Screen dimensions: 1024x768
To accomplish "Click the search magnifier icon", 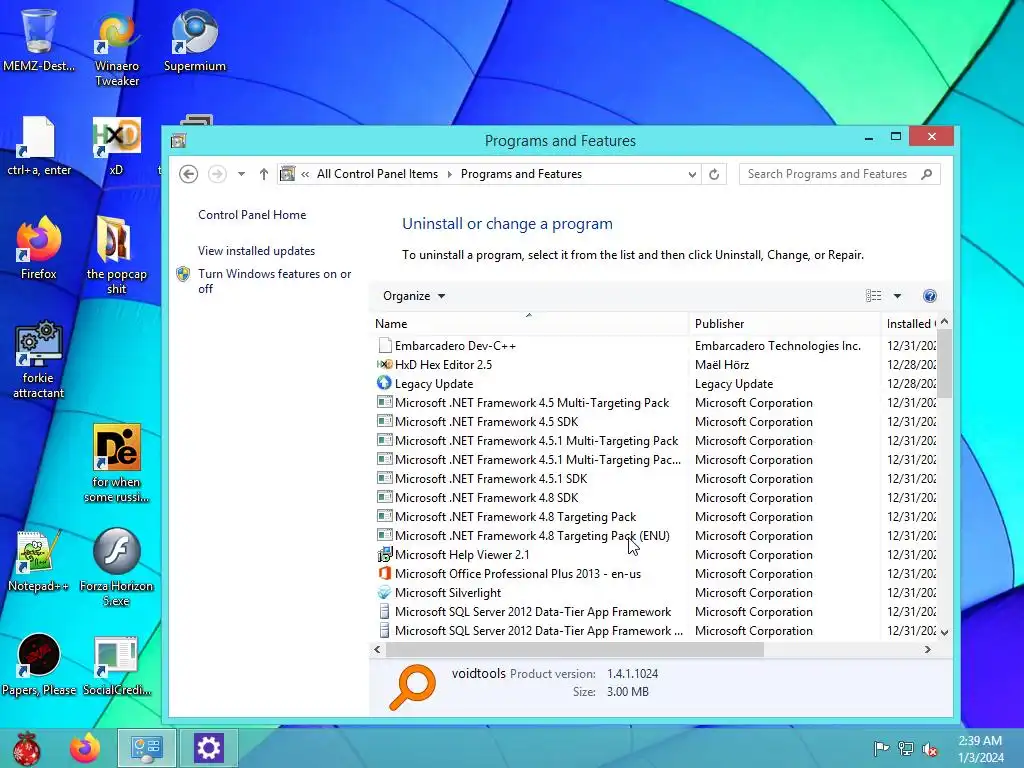I will 926,174.
